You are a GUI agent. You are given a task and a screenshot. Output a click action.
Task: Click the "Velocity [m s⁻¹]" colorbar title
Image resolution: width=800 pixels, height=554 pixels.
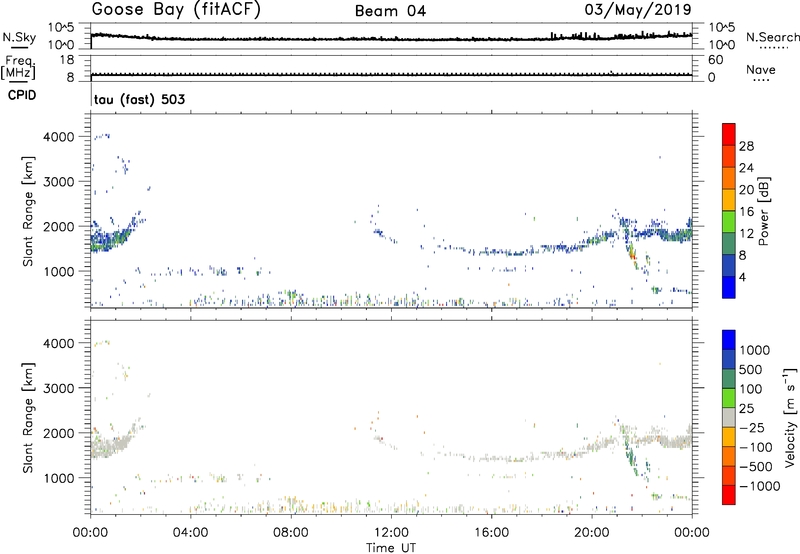click(790, 417)
